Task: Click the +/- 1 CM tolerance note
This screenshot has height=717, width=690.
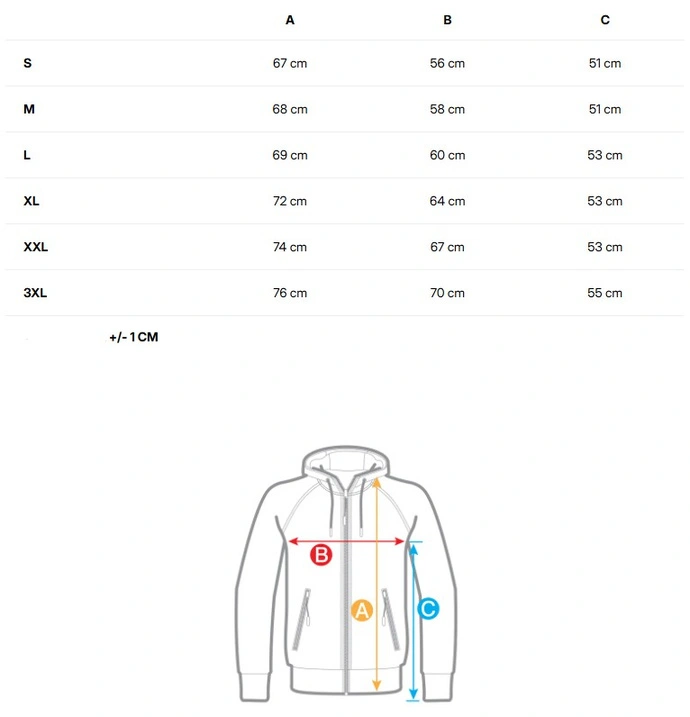Action: click(134, 337)
